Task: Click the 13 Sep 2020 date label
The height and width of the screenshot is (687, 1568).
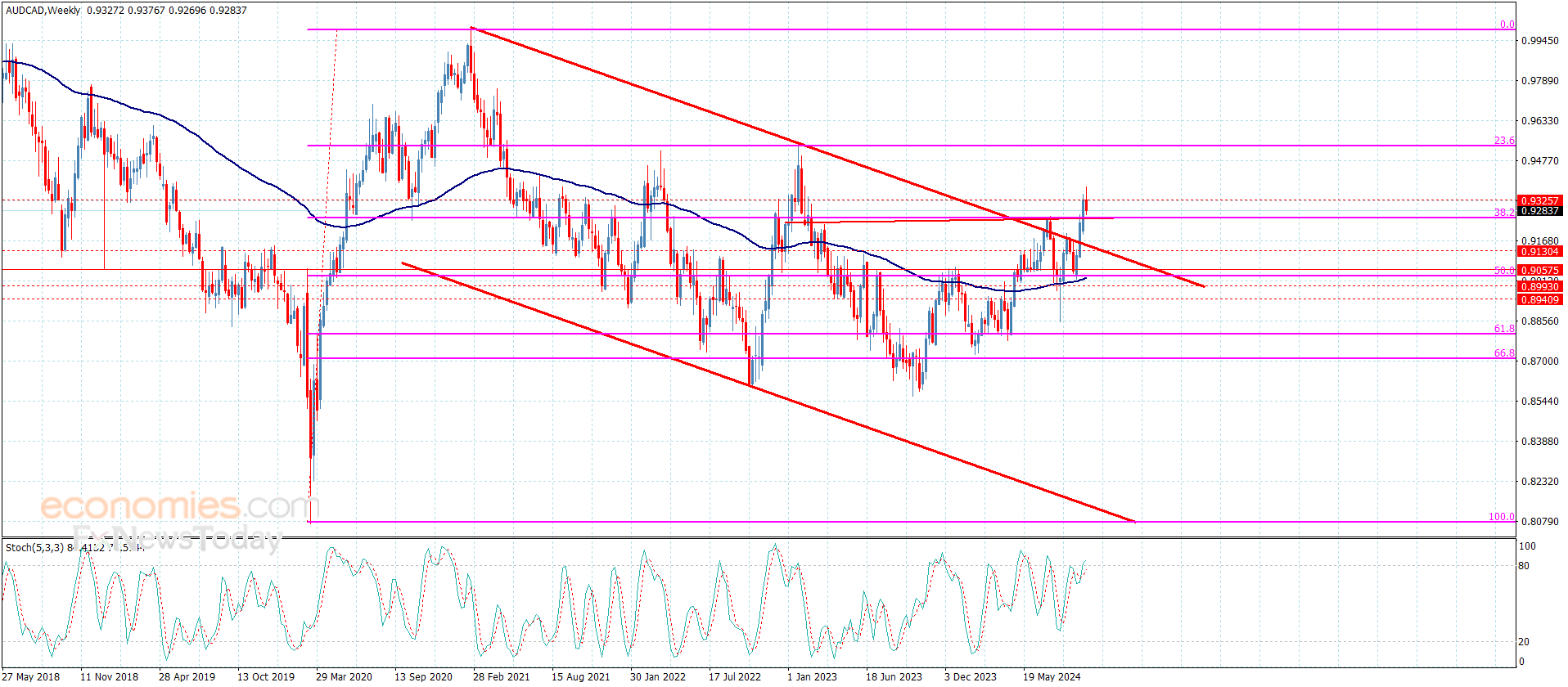Action: click(423, 676)
